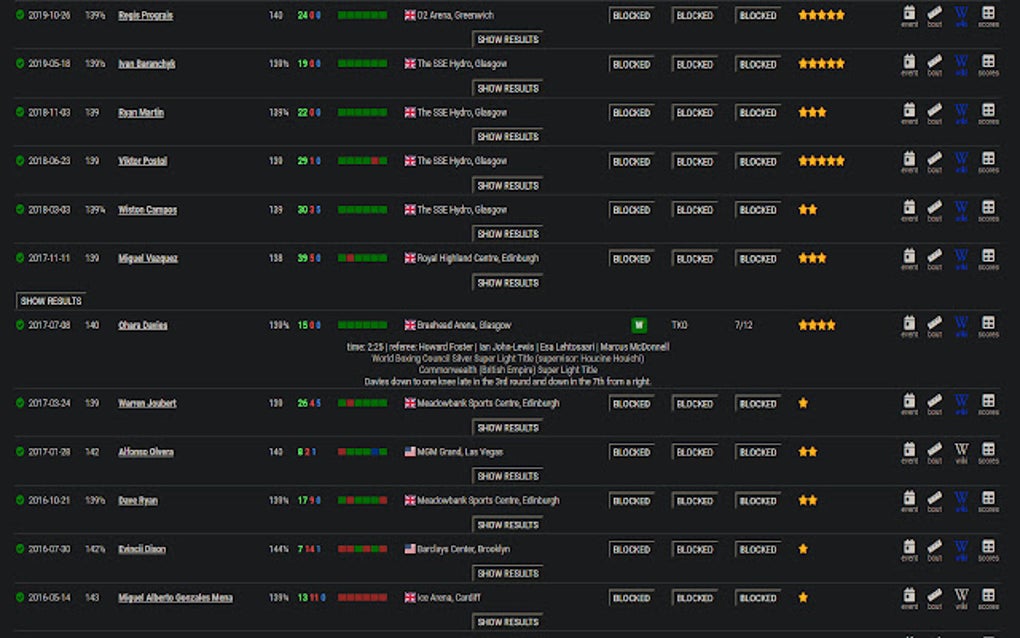This screenshot has width=1020, height=638.
Task: Click the wiki icon for the Alfonso Olvera fight
Action: (960, 450)
